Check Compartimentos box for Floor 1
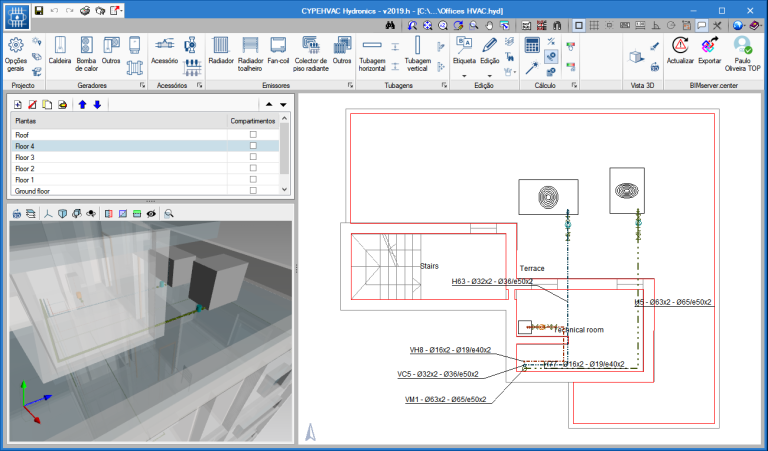This screenshot has height=451, width=768. point(253,179)
